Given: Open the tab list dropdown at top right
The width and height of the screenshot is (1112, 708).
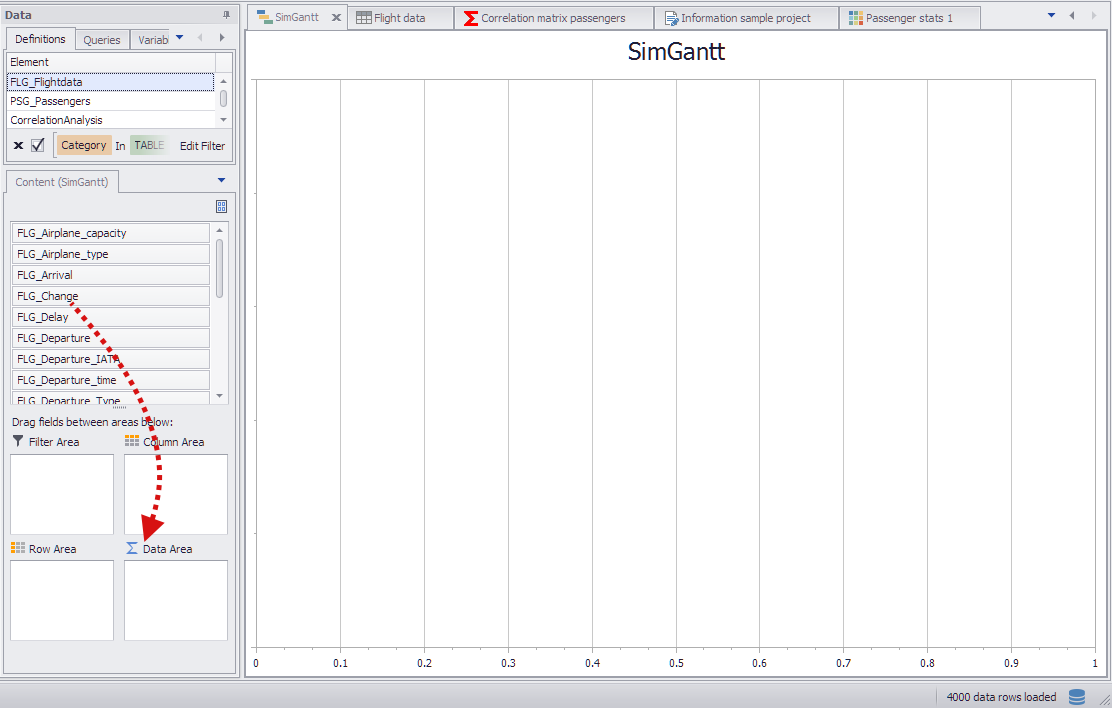Looking at the screenshot, I should (1053, 16).
